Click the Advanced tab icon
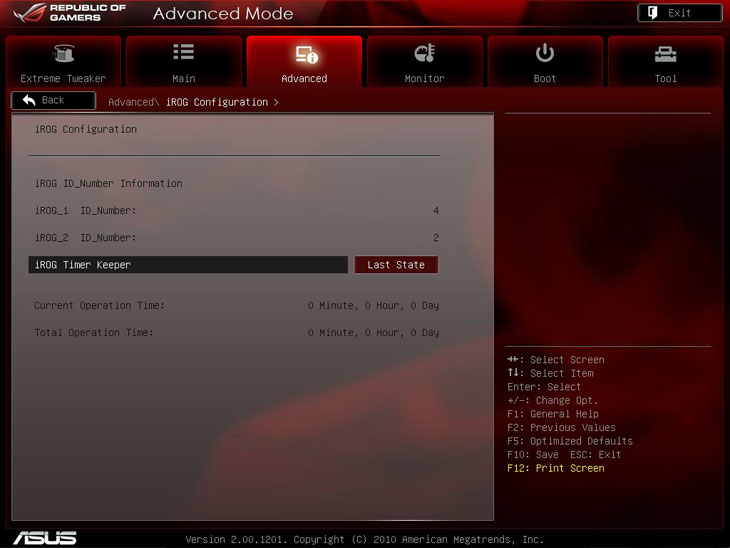730x548 pixels. pos(304,54)
